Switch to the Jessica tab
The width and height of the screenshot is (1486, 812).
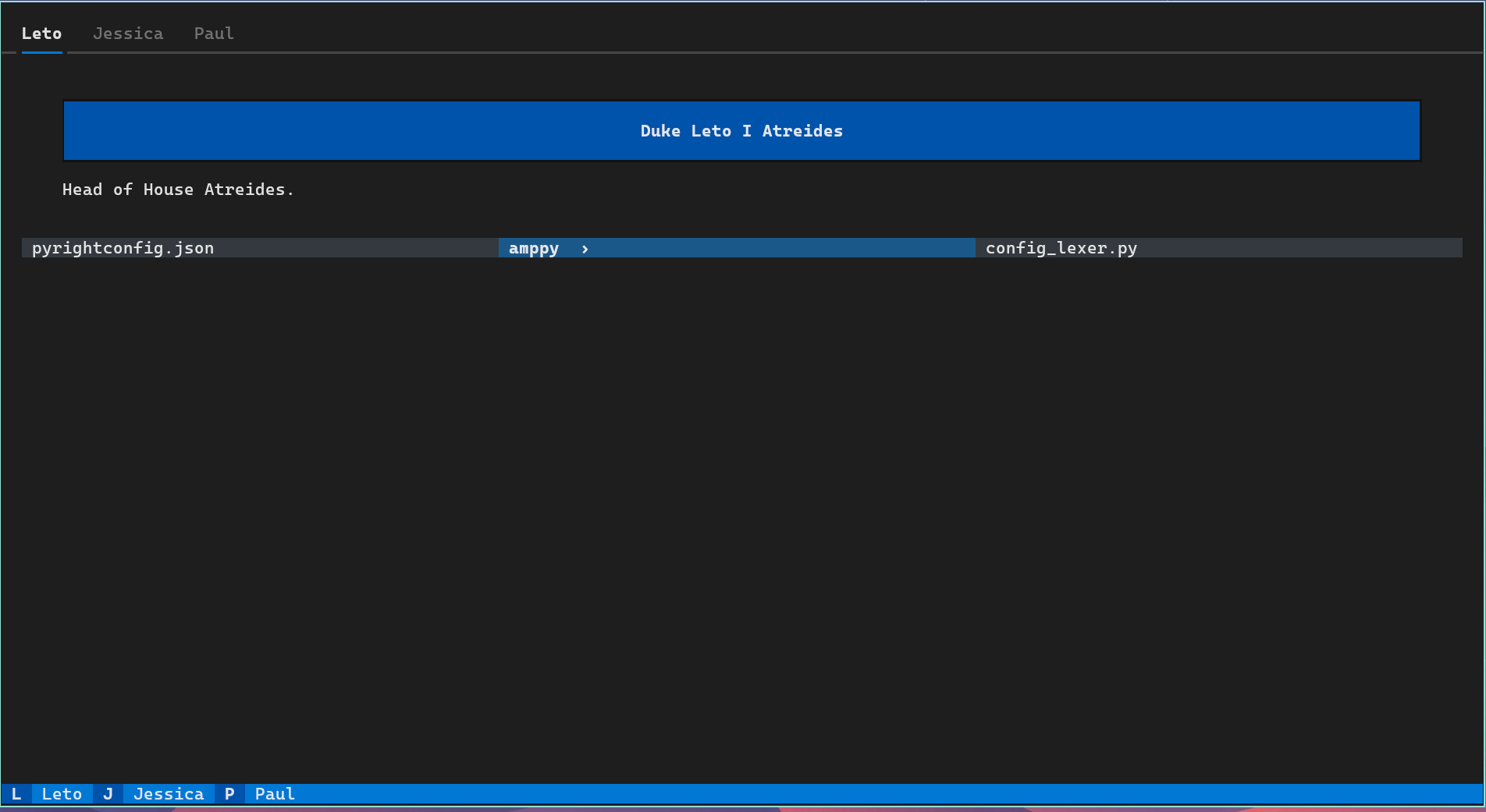pyautogui.click(x=128, y=34)
